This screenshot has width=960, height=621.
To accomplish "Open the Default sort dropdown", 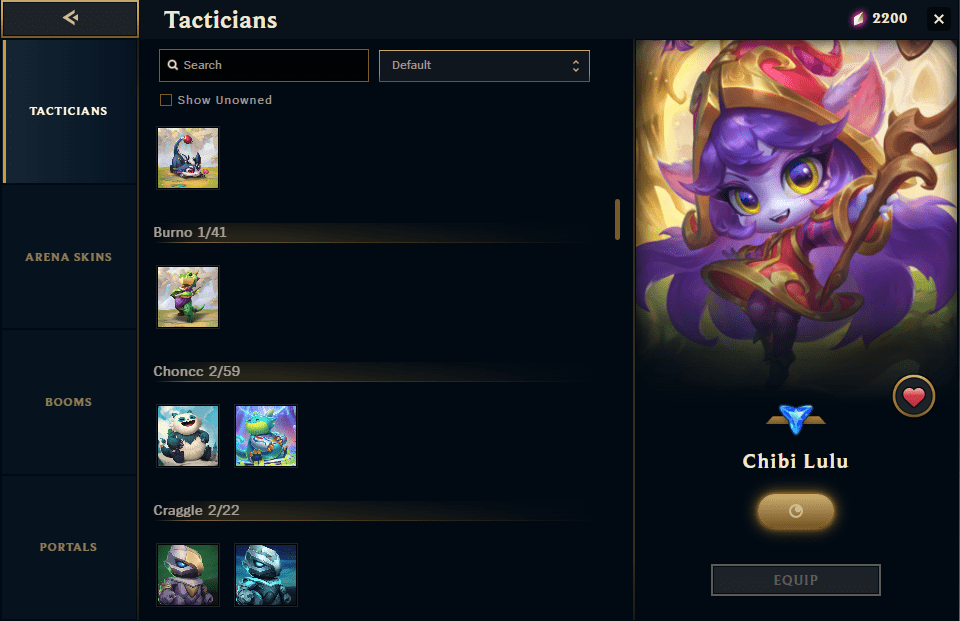I will pyautogui.click(x=484, y=66).
